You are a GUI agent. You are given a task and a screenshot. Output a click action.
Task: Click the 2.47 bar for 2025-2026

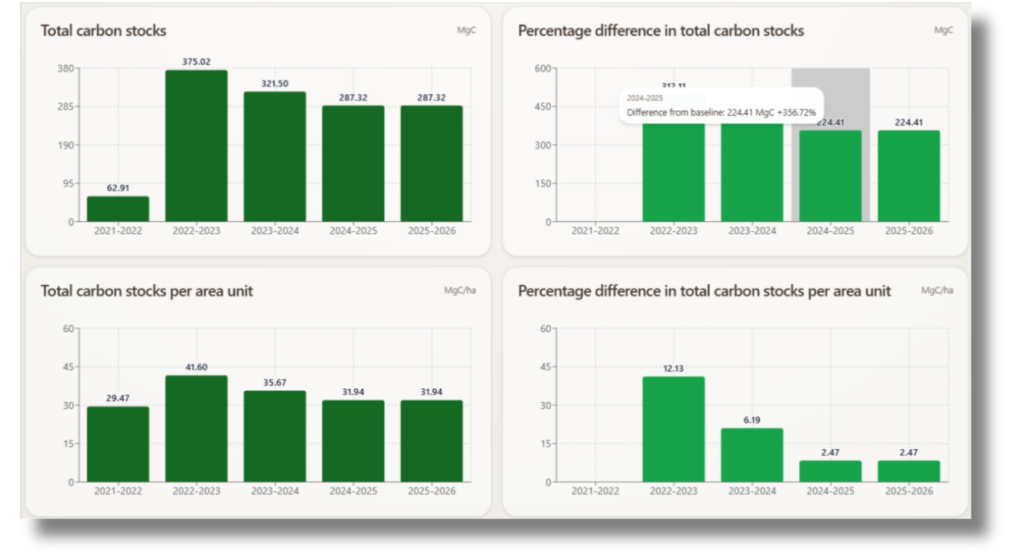pyautogui.click(x=908, y=472)
